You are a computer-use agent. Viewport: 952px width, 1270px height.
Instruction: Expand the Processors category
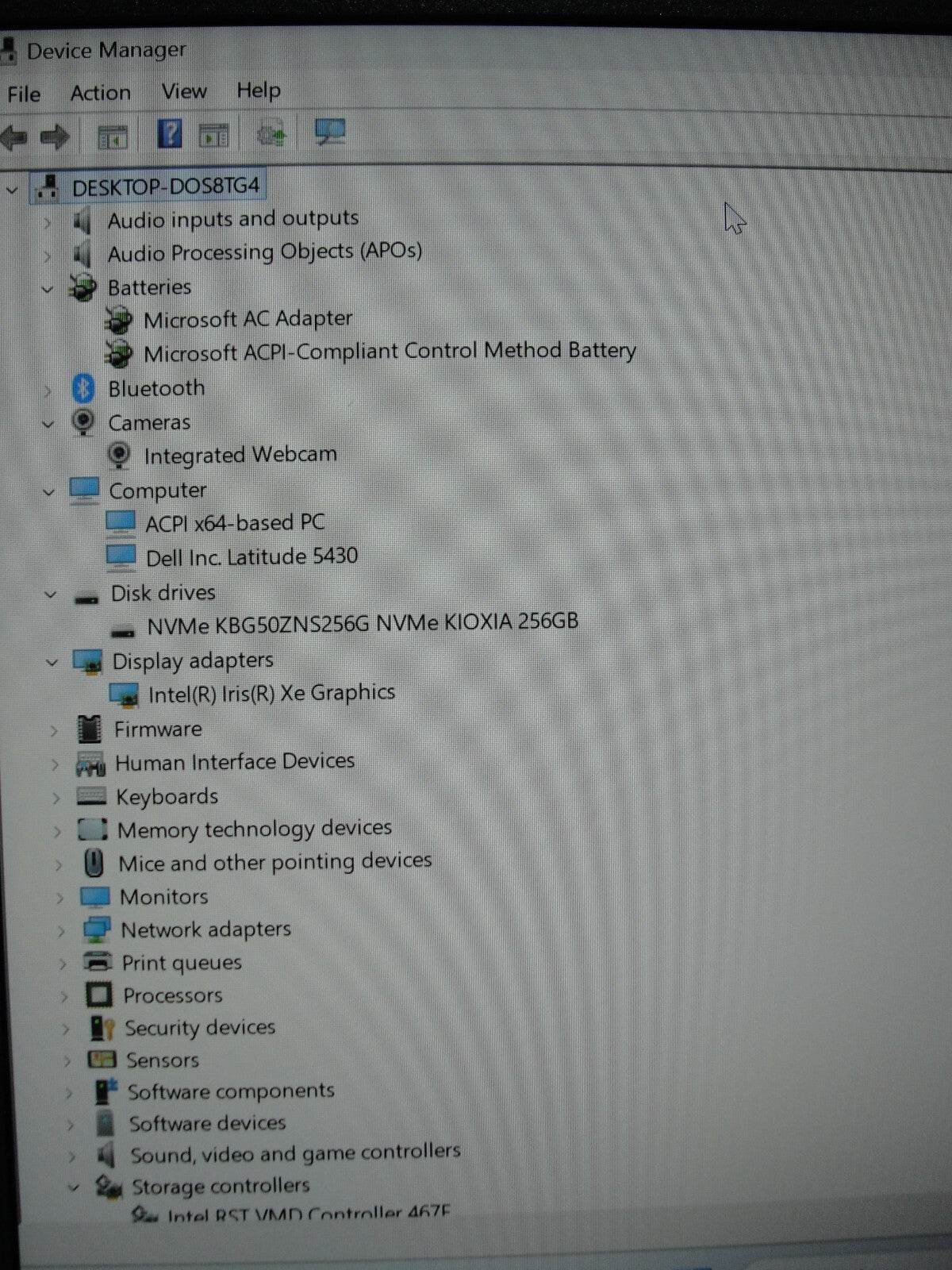coord(63,997)
